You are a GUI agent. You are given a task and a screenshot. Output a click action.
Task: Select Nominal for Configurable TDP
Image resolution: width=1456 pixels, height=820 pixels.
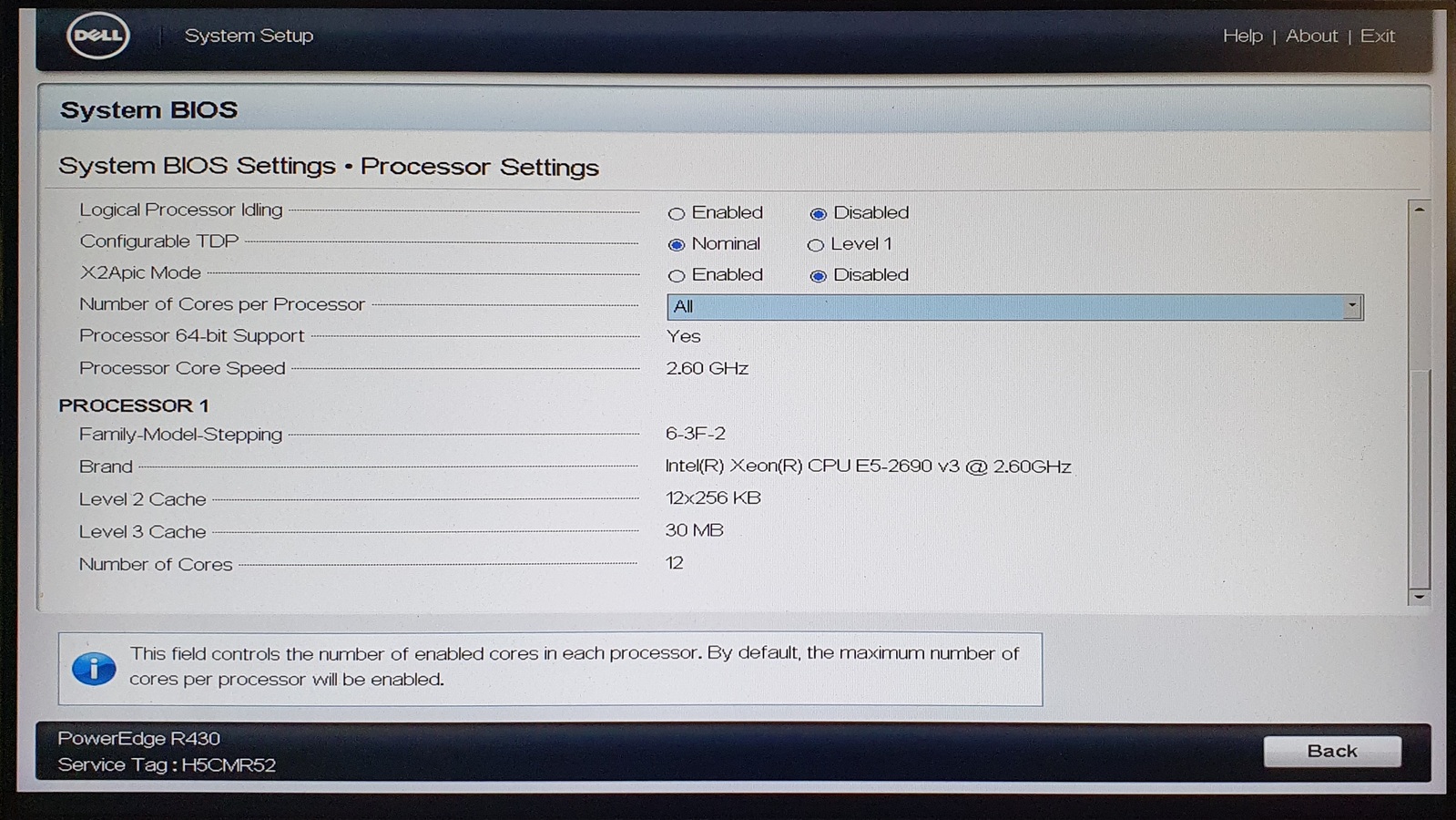pos(676,244)
